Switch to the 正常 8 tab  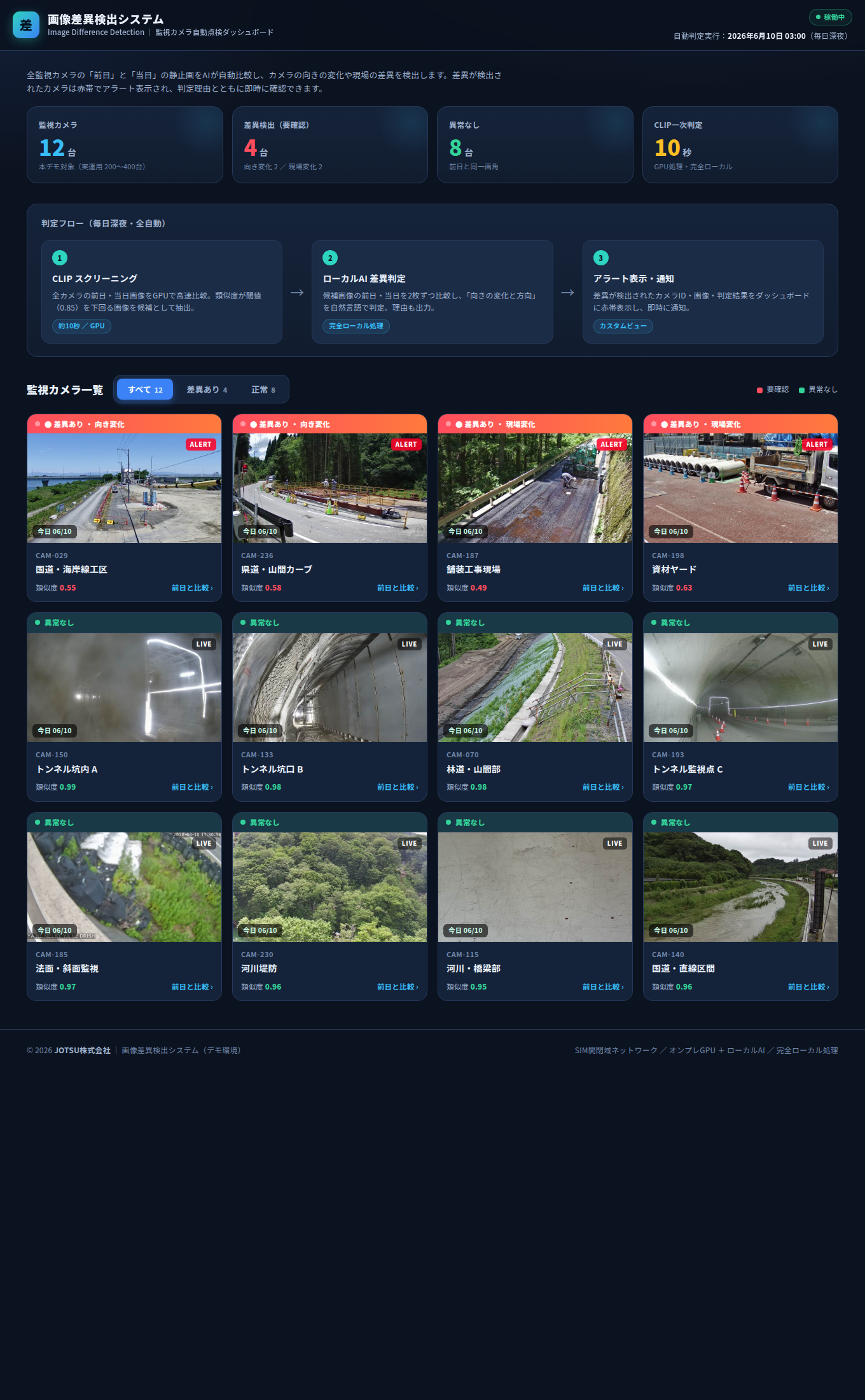(263, 389)
